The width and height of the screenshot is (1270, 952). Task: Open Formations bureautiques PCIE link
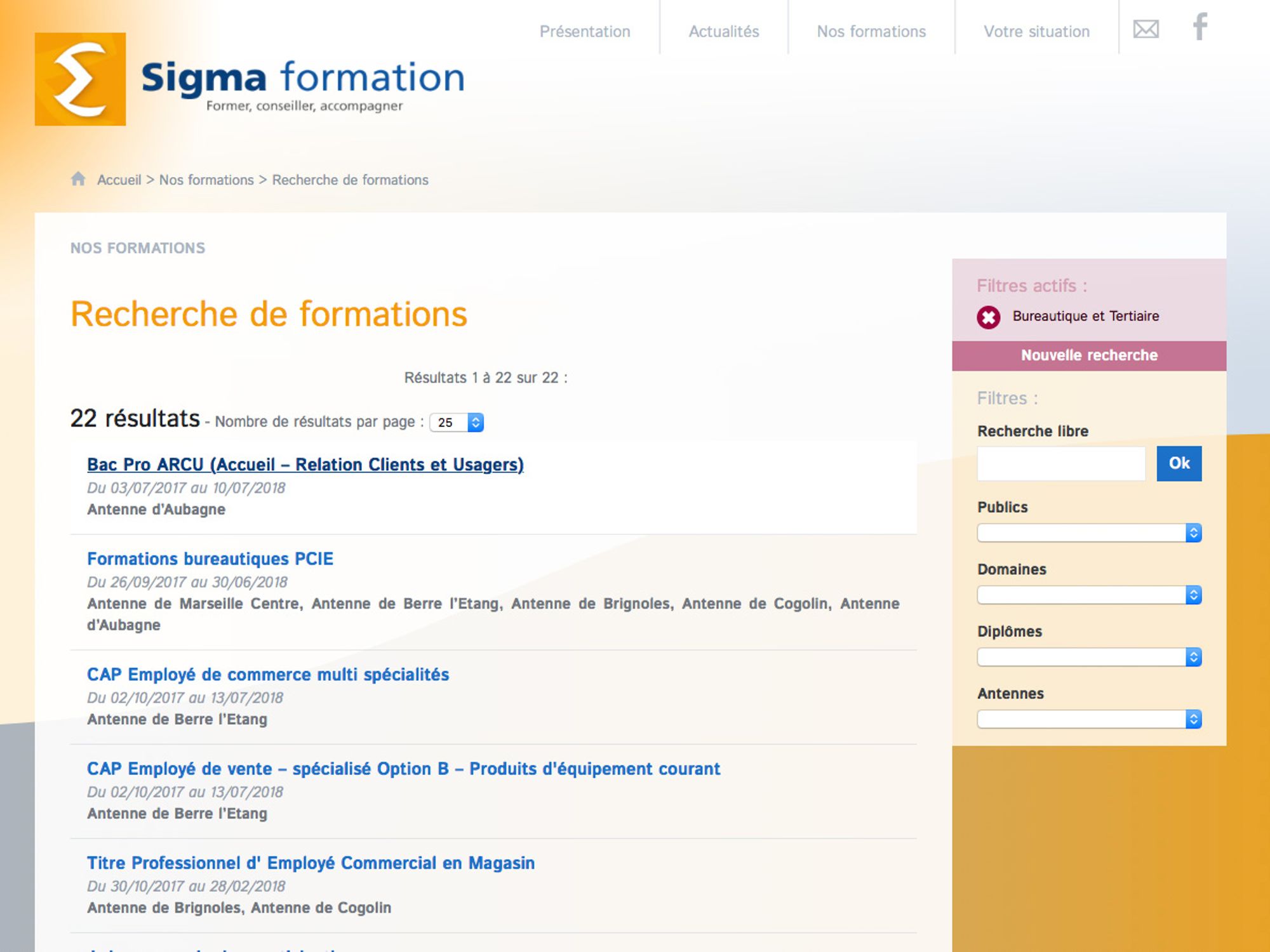[210, 559]
